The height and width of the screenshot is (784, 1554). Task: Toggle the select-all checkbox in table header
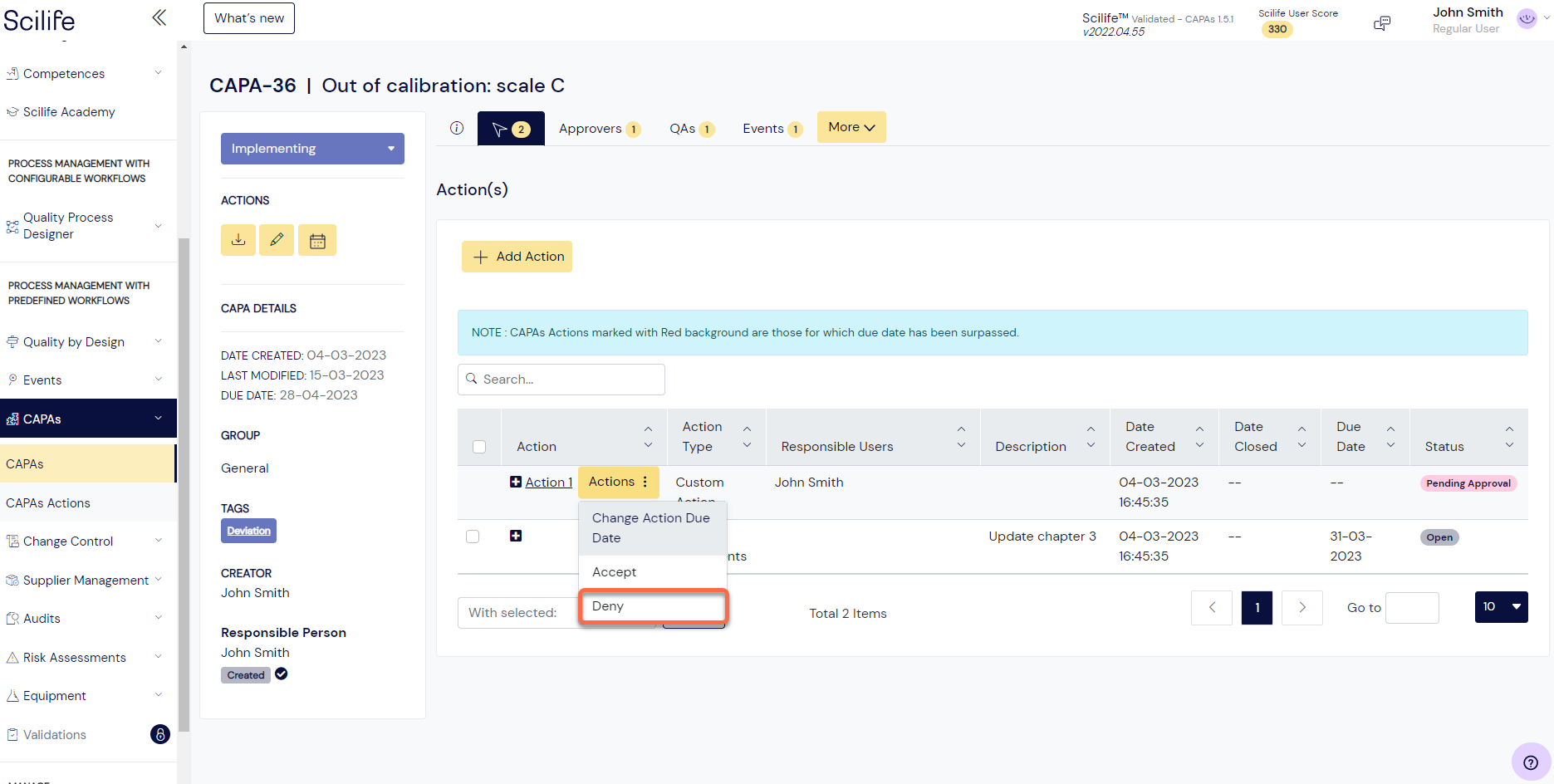click(x=479, y=447)
